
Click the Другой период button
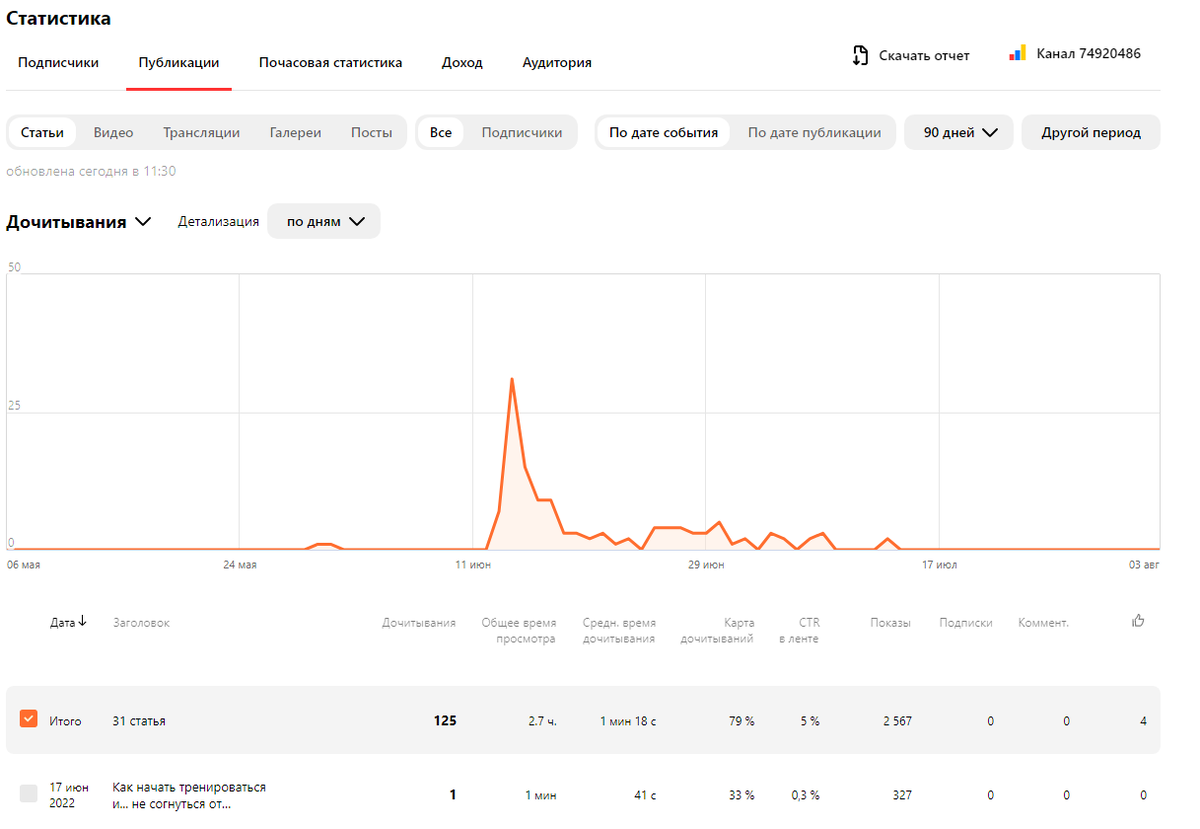pyautogui.click(x=1091, y=132)
